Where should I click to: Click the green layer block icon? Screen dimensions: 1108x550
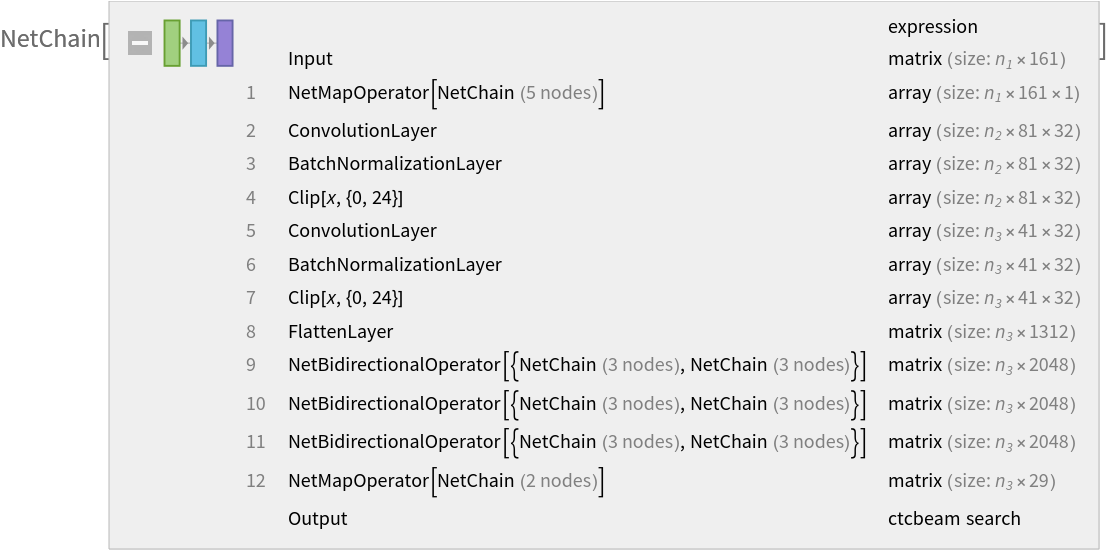coord(172,43)
